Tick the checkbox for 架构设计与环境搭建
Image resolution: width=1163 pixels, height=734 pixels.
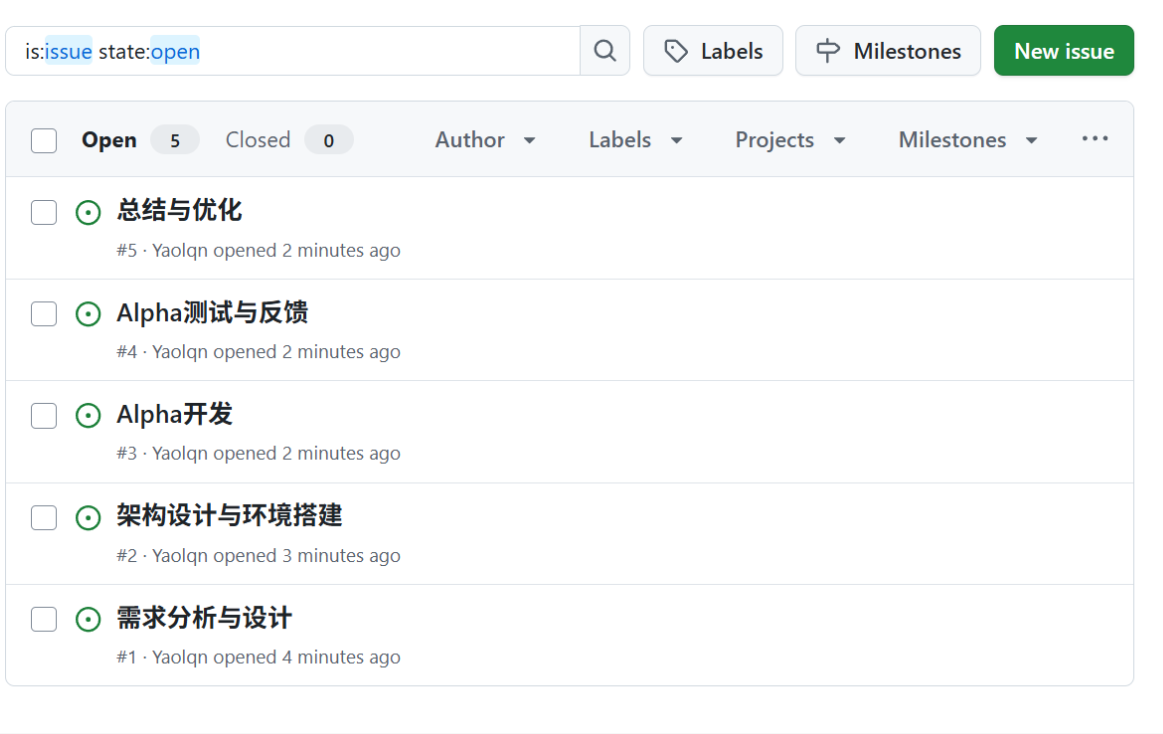(44, 518)
